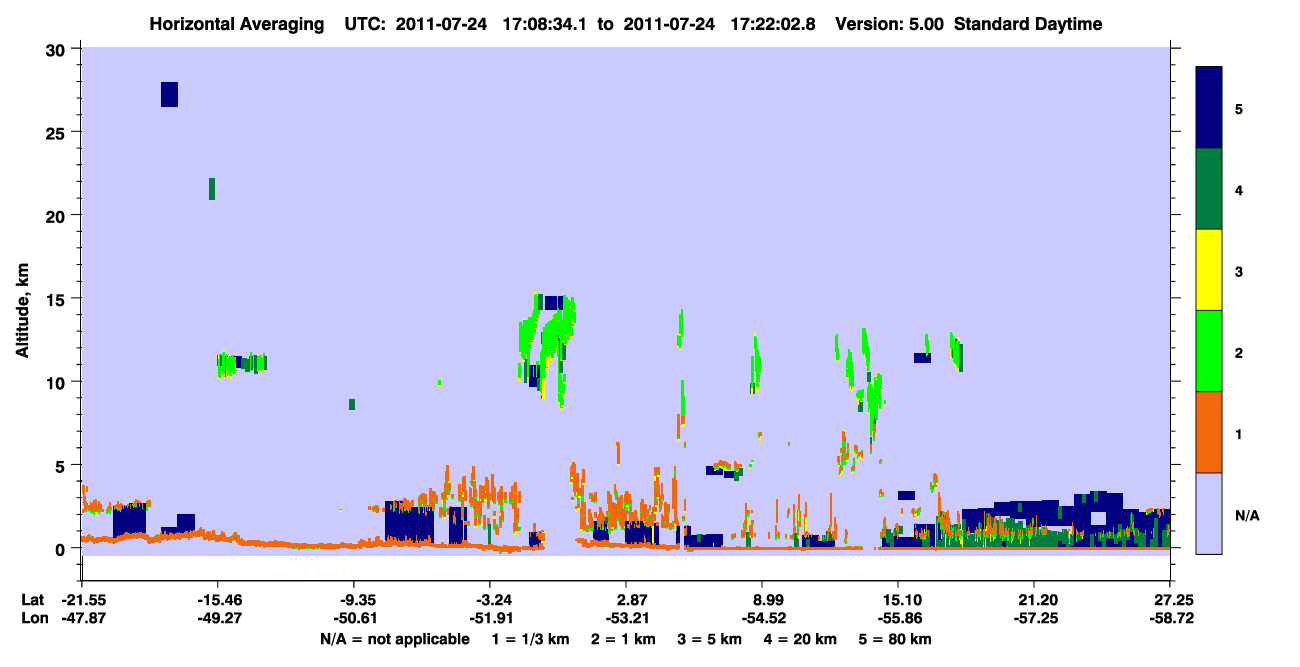Viewport: 1300px width, 667px height.
Task: Click the longitude value '-47.87'
Action: coord(82,619)
